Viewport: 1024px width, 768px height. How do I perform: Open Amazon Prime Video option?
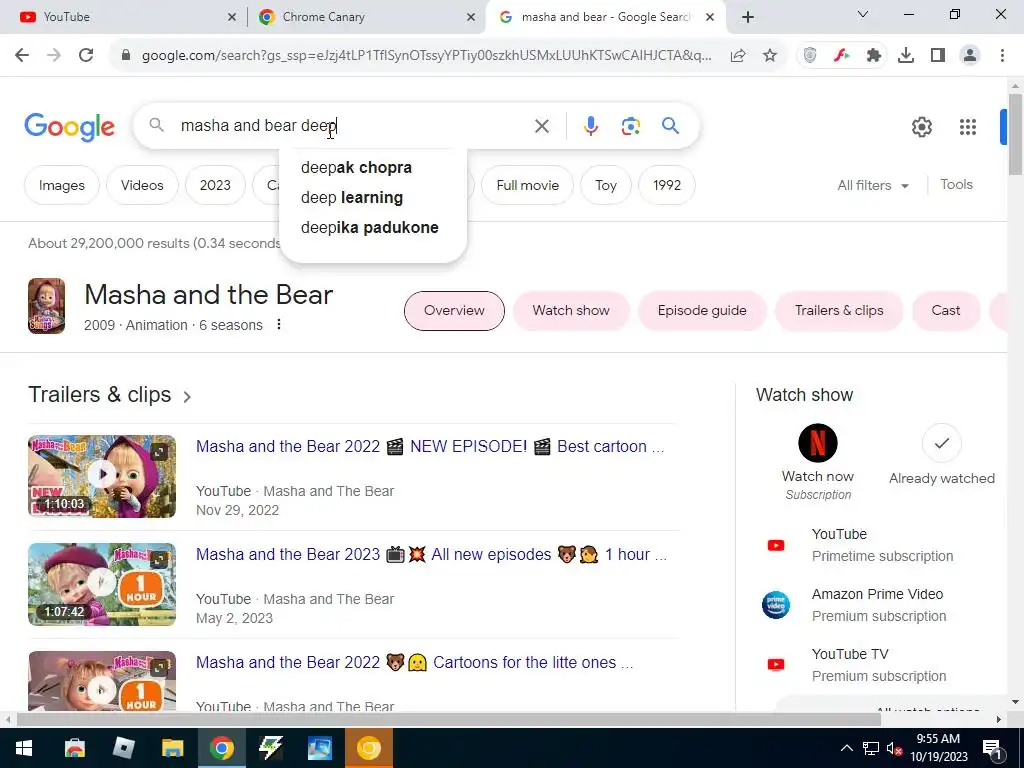click(x=878, y=605)
